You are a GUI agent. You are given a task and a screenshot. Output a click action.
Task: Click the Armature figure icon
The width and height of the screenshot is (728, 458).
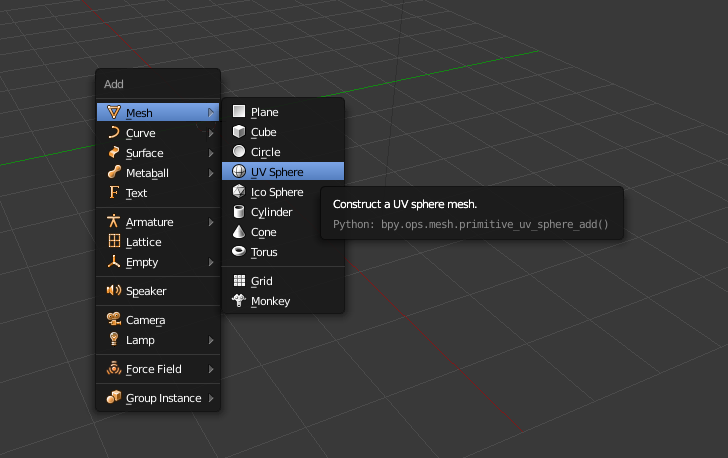pos(114,221)
